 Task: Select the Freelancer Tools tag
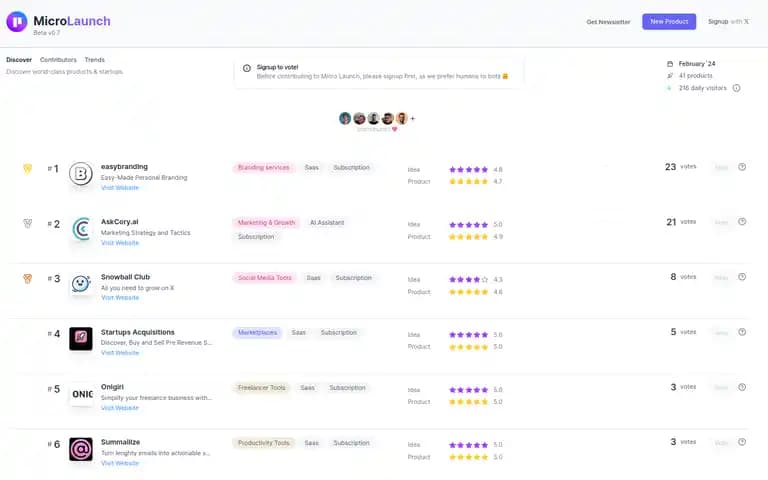tap(262, 388)
